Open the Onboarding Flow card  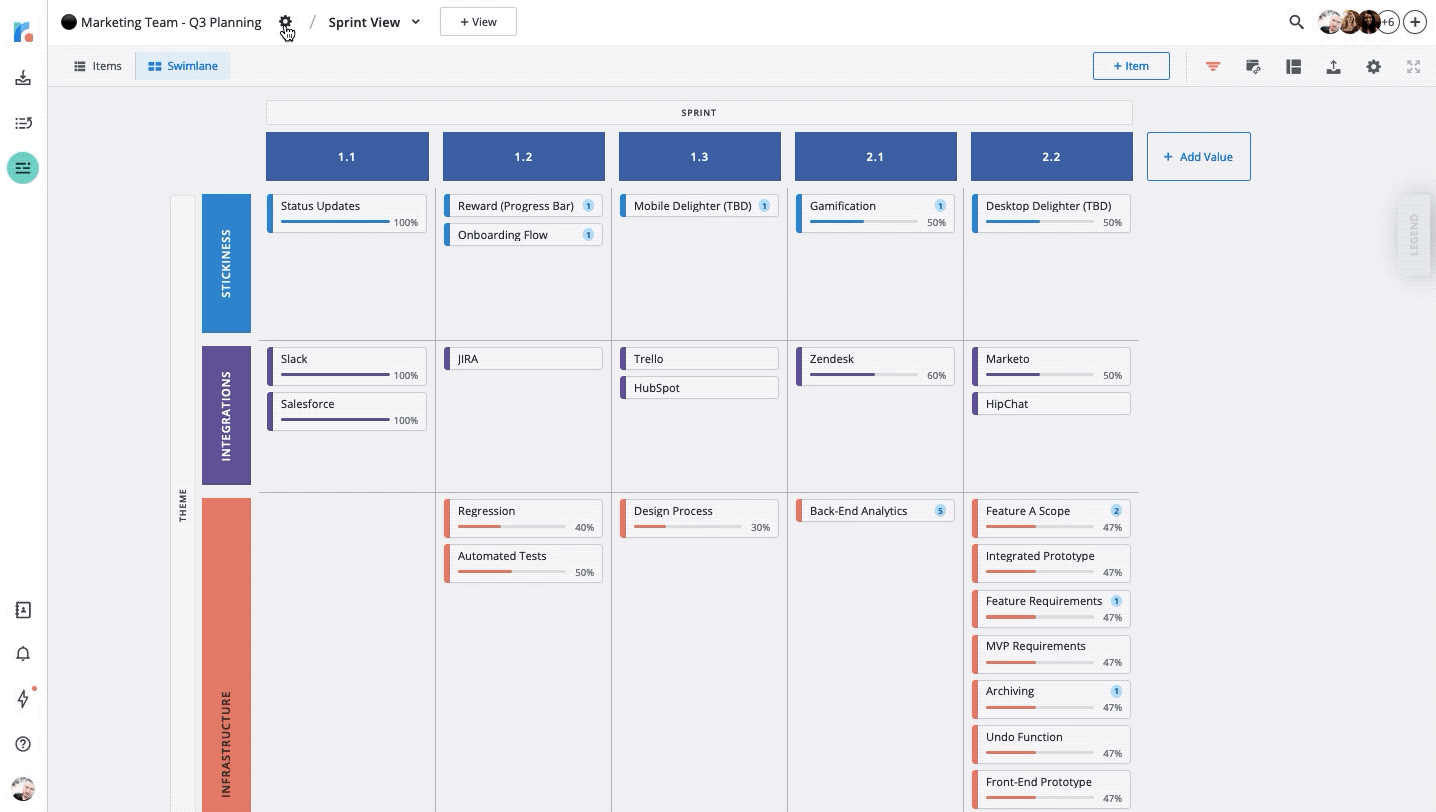point(523,235)
